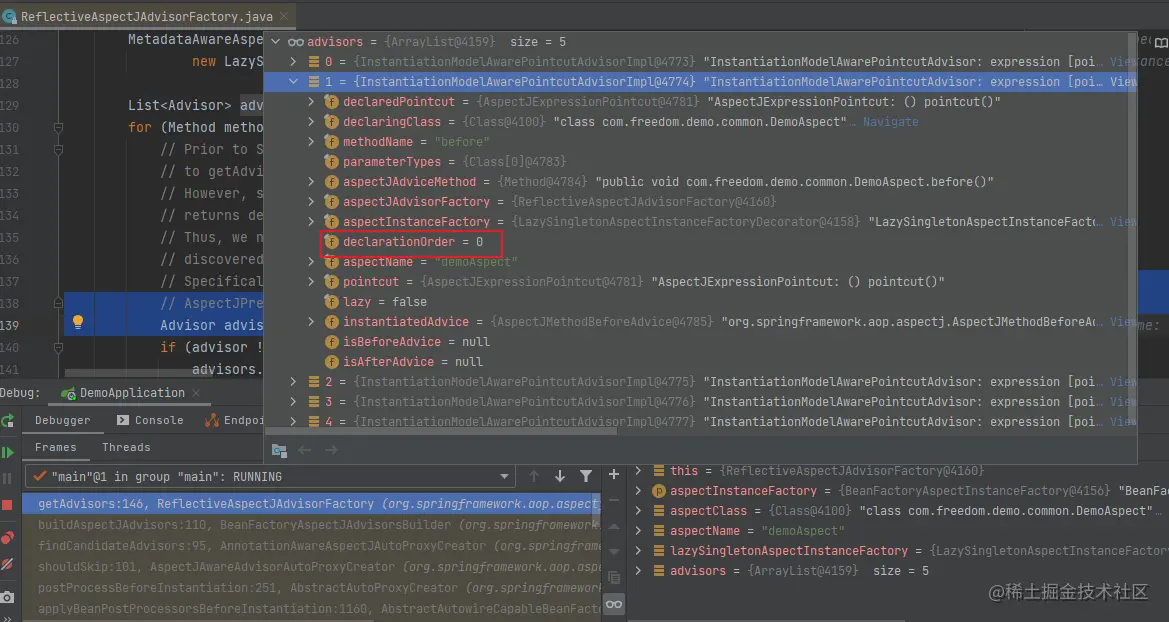
Task: Click the popup set-as-root icon
Action: [280, 450]
